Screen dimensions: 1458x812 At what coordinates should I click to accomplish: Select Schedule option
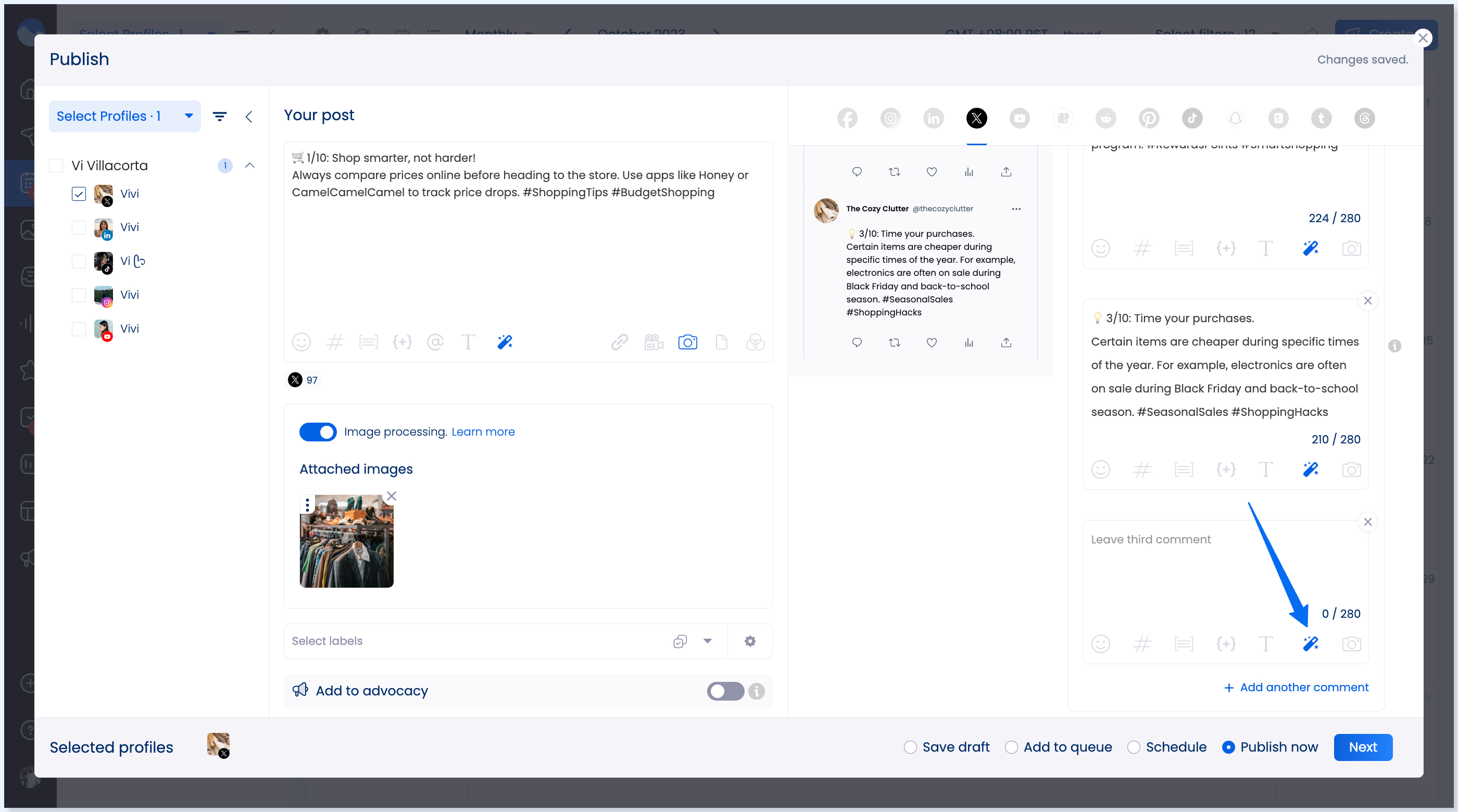[1133, 747]
